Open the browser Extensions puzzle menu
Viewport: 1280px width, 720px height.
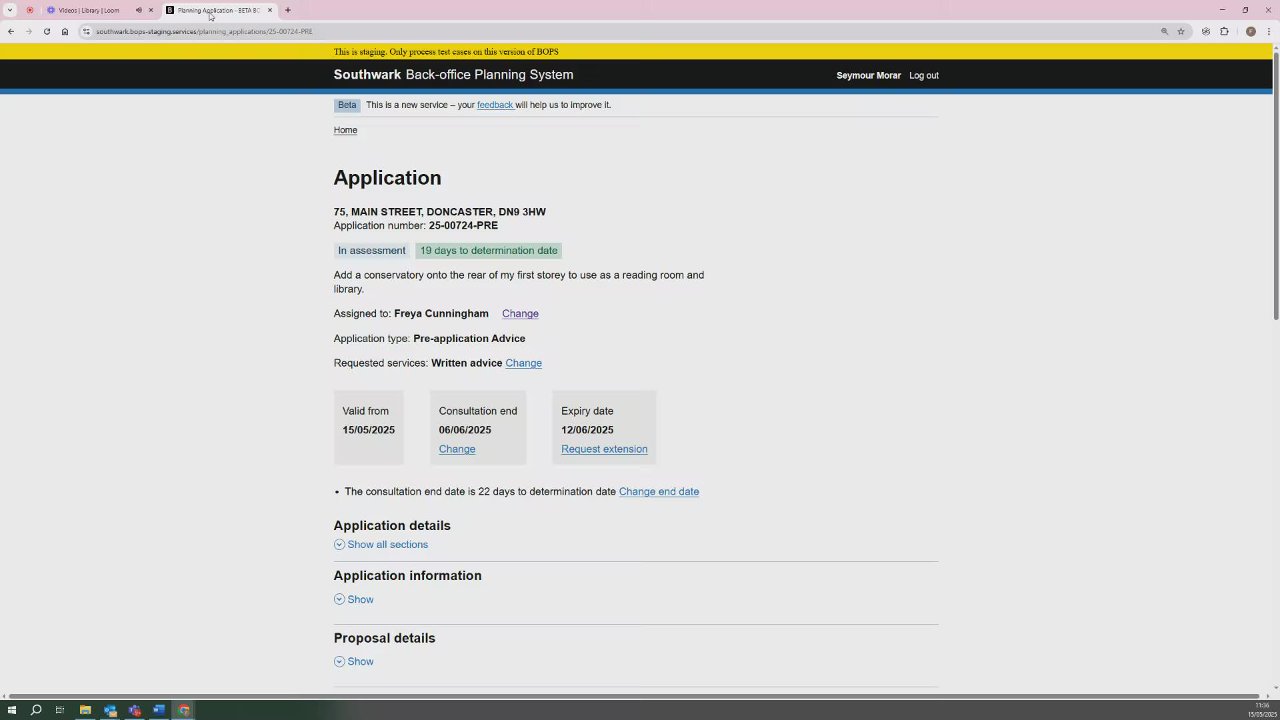[x=1224, y=32]
